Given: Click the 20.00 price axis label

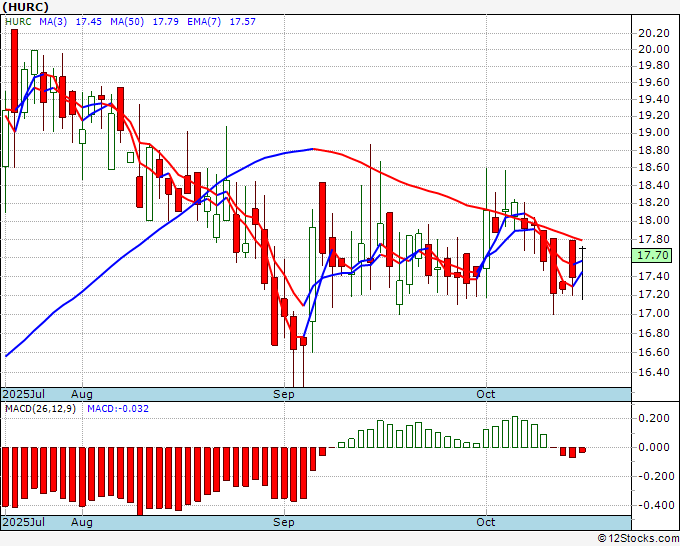Looking at the screenshot, I should coord(654,49).
